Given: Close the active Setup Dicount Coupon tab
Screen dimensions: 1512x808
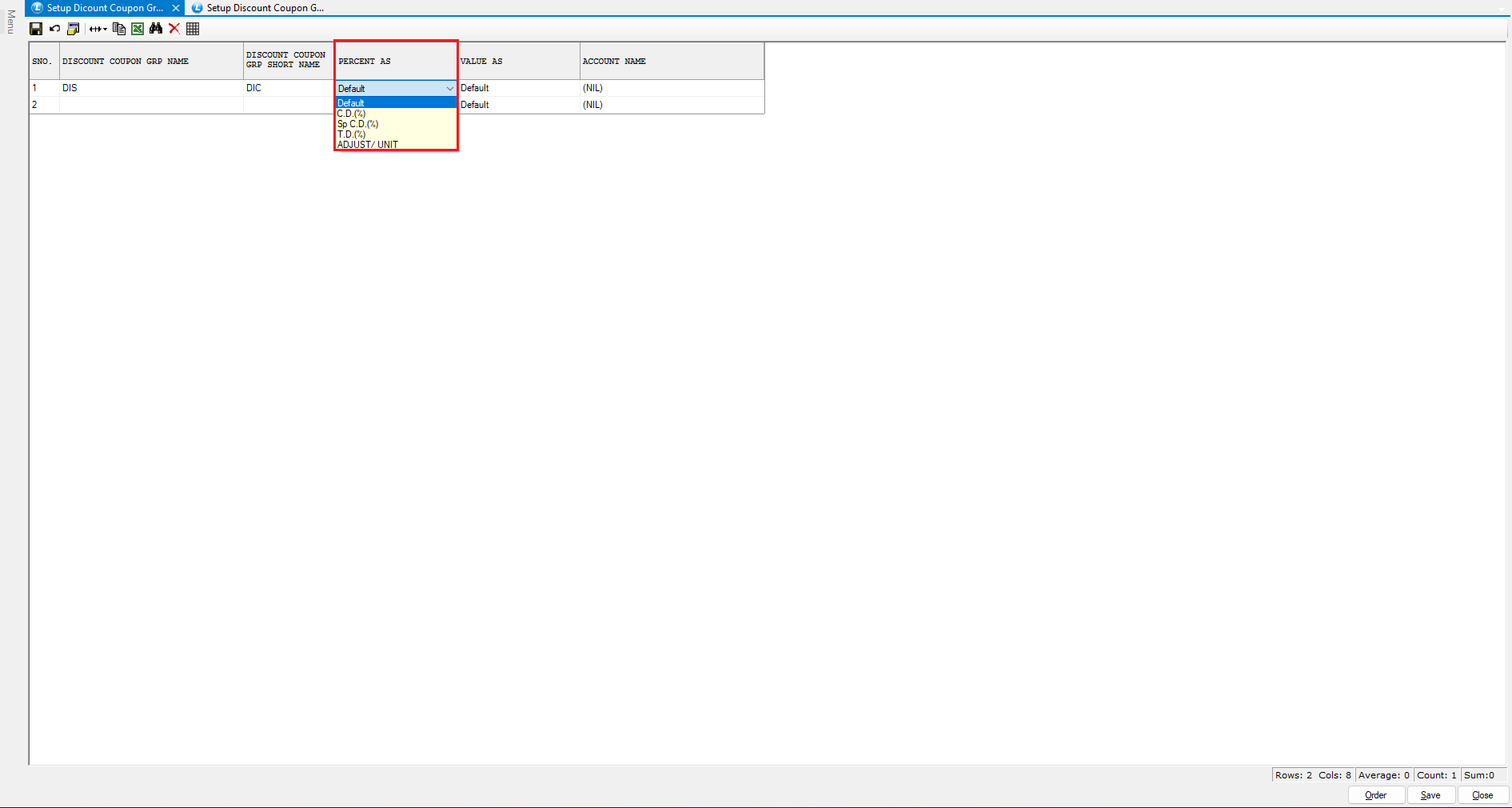Looking at the screenshot, I should (176, 8).
